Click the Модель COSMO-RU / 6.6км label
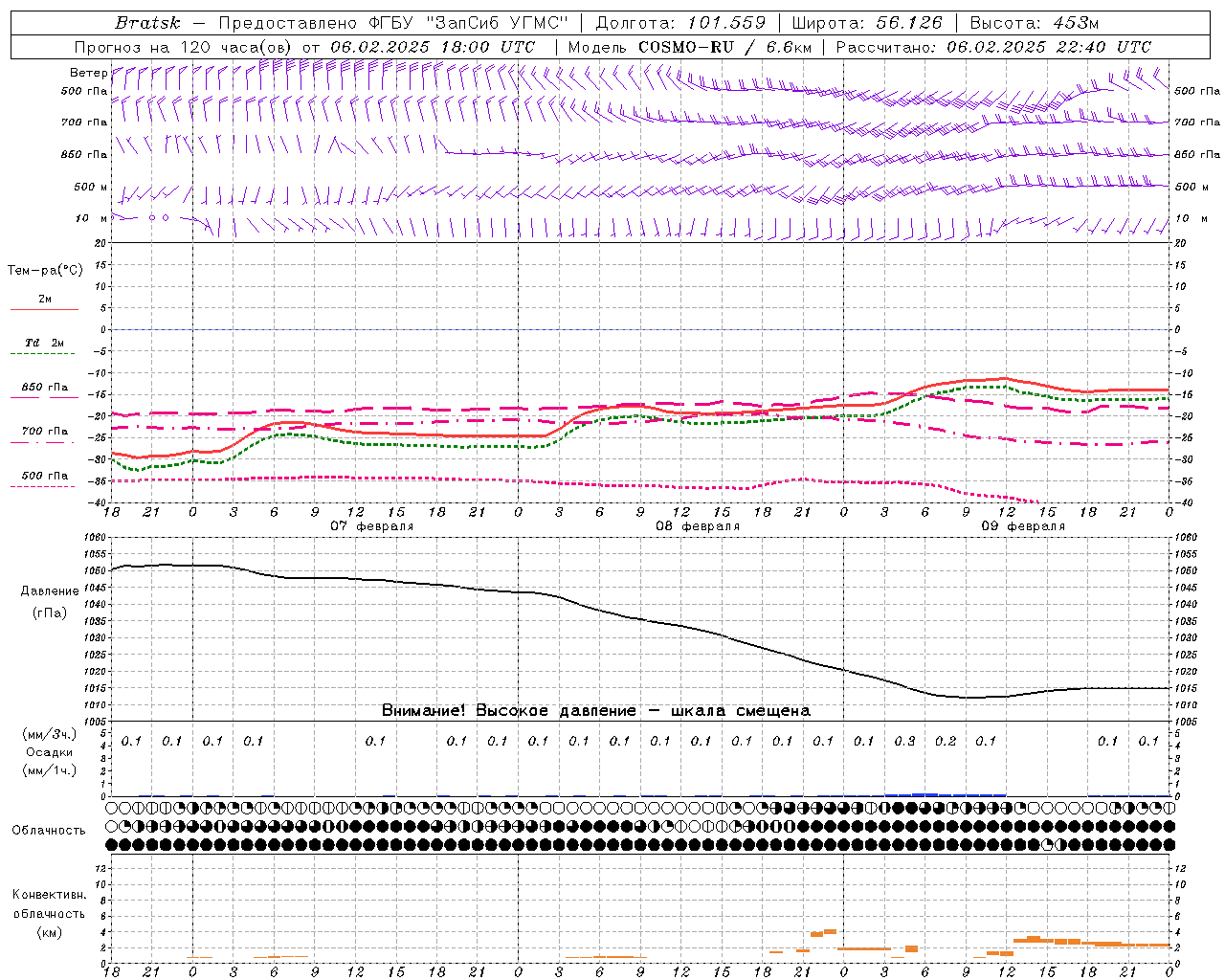Viewport: 1225px width, 980px height. [690, 47]
